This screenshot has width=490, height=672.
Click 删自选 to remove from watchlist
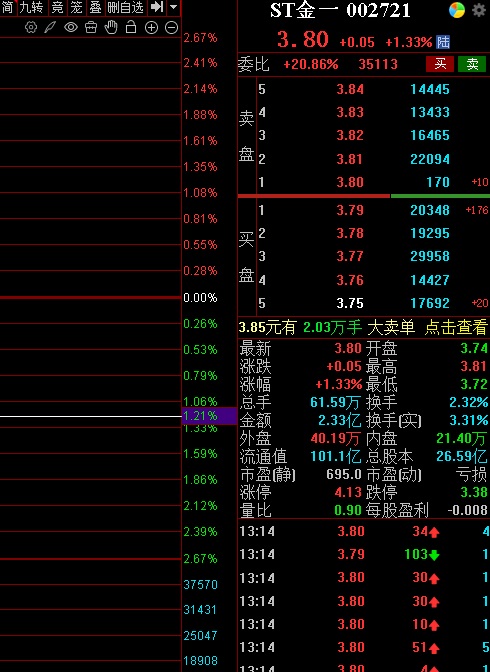coord(125,7)
